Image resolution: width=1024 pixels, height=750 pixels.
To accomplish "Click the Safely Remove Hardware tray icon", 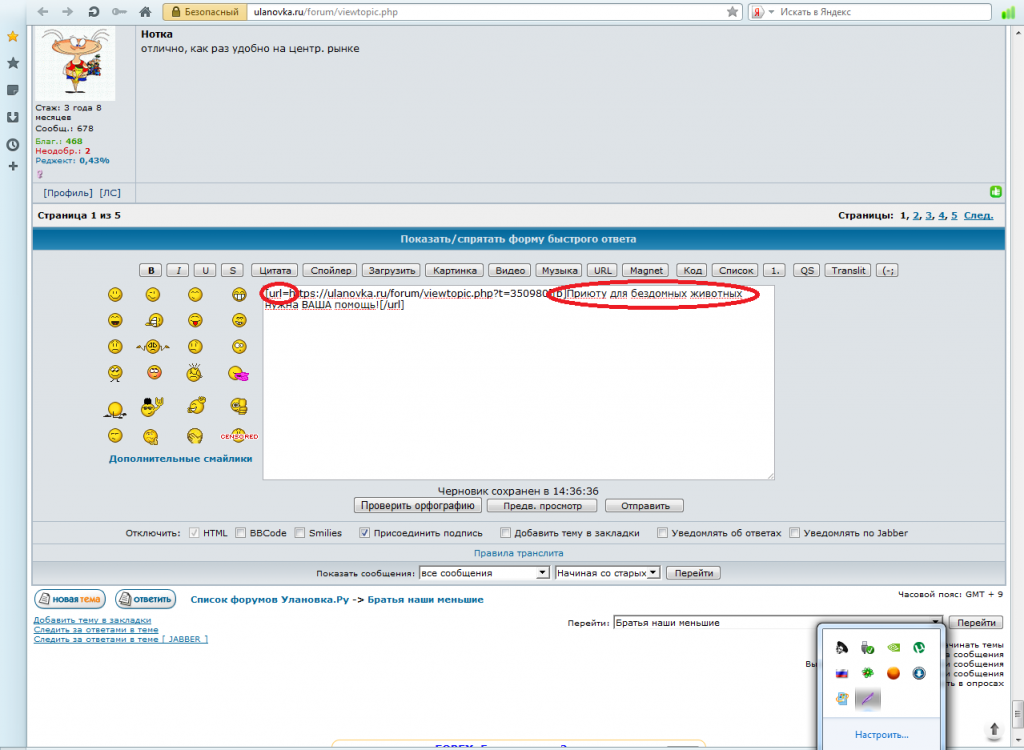I will (x=867, y=647).
